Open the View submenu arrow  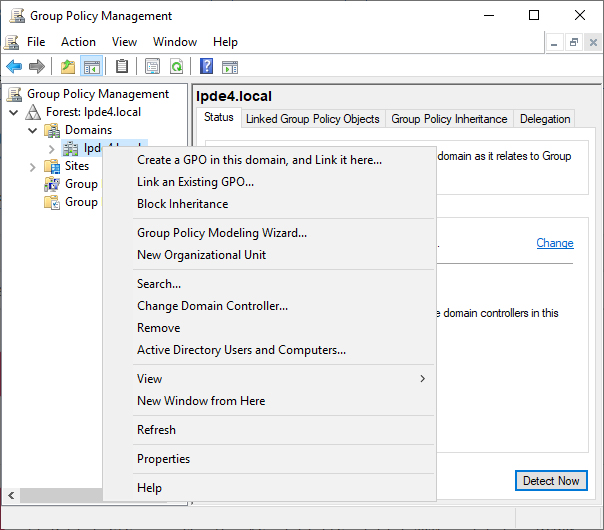point(423,379)
